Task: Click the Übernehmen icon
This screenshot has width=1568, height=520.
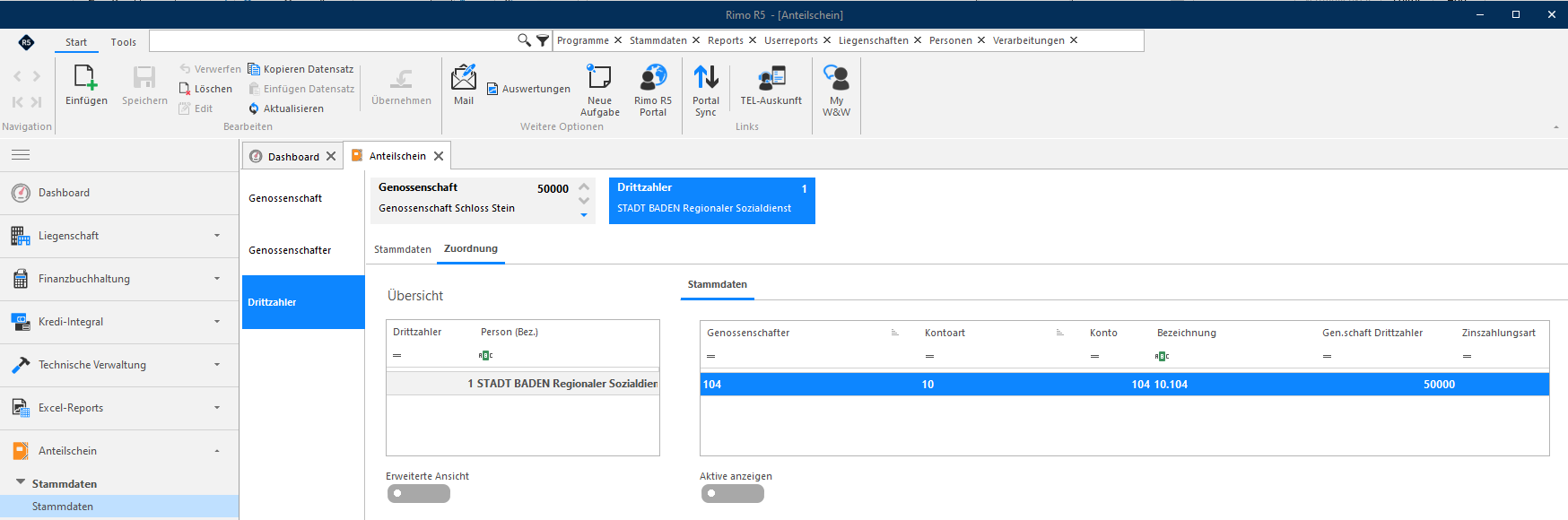Action: pos(401,78)
